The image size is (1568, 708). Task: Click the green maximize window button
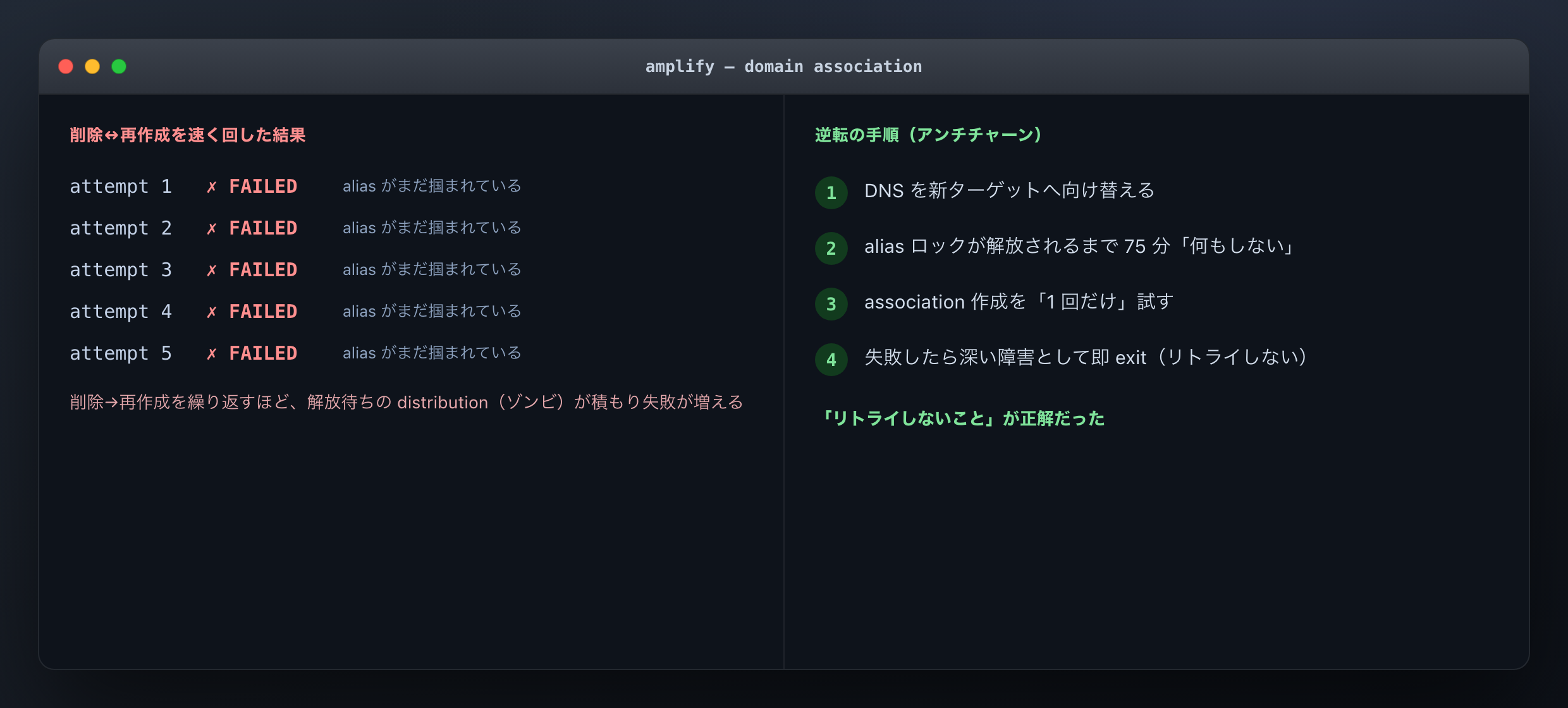click(119, 66)
